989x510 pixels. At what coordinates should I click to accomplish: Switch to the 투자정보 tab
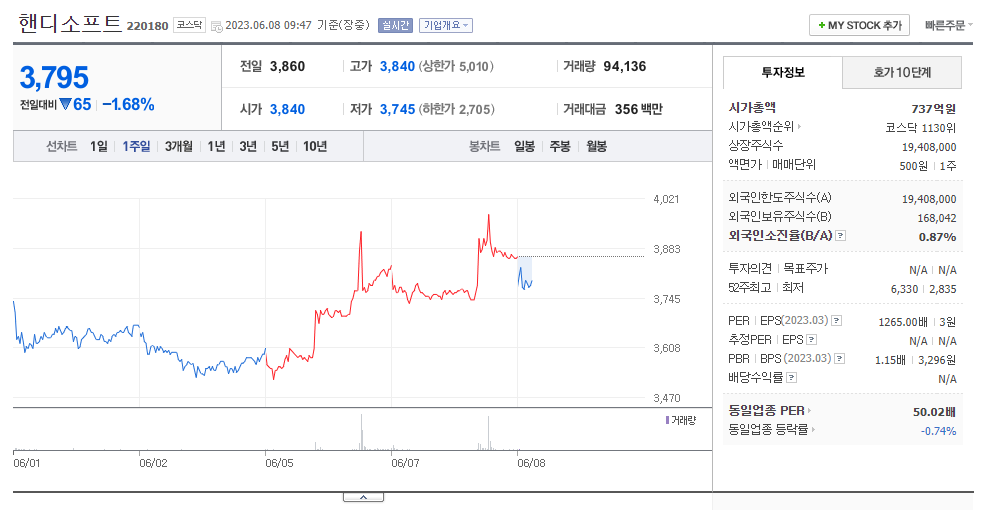pos(783,72)
